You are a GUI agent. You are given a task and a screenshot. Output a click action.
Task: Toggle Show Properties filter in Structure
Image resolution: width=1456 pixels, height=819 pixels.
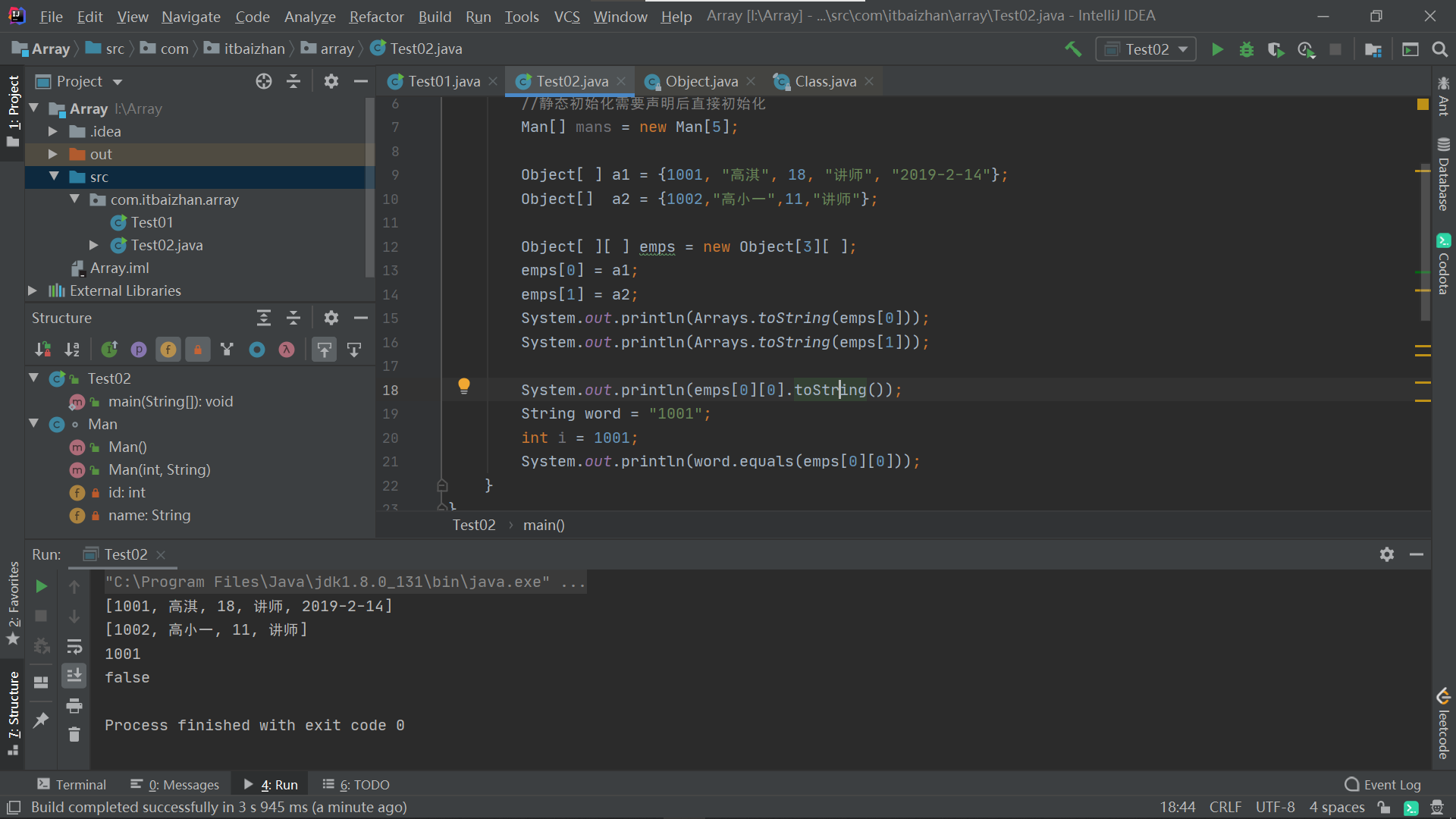coord(139,350)
